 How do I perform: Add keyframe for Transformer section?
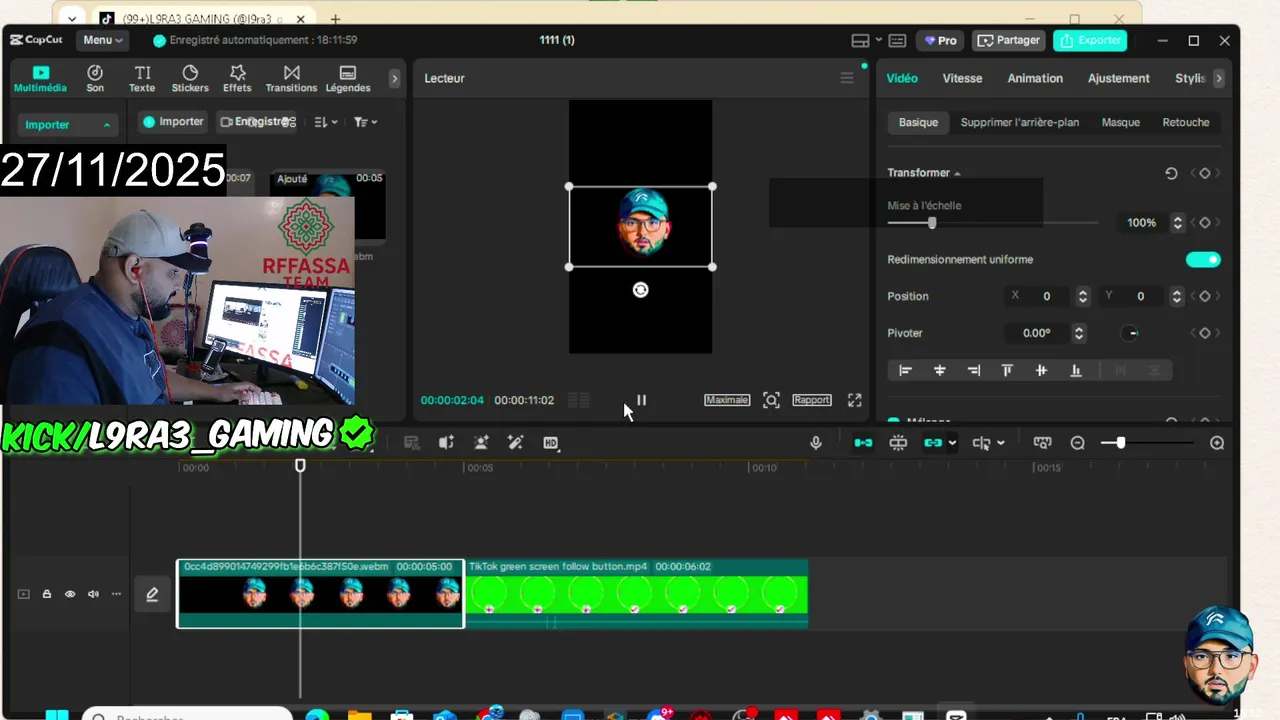[x=1205, y=173]
